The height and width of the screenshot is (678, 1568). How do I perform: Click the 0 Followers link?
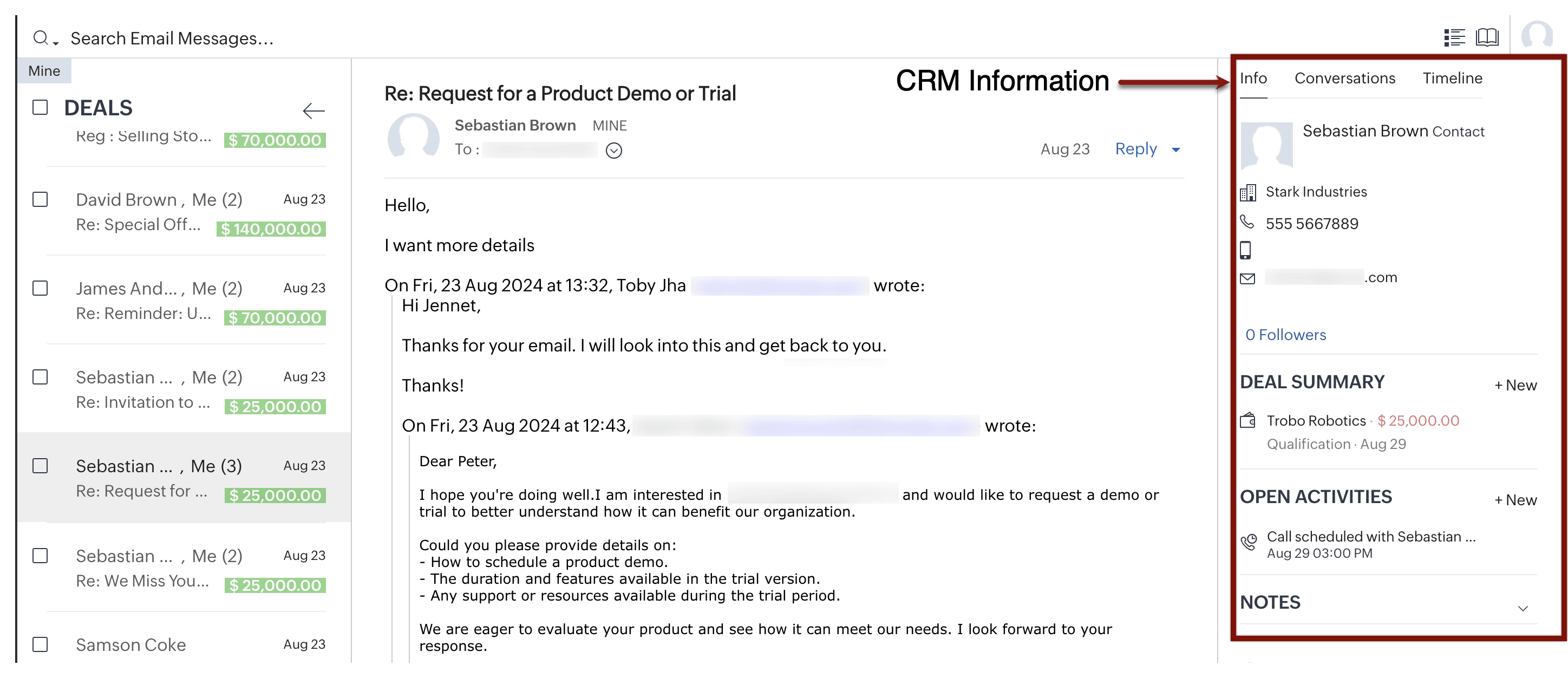tap(1285, 335)
